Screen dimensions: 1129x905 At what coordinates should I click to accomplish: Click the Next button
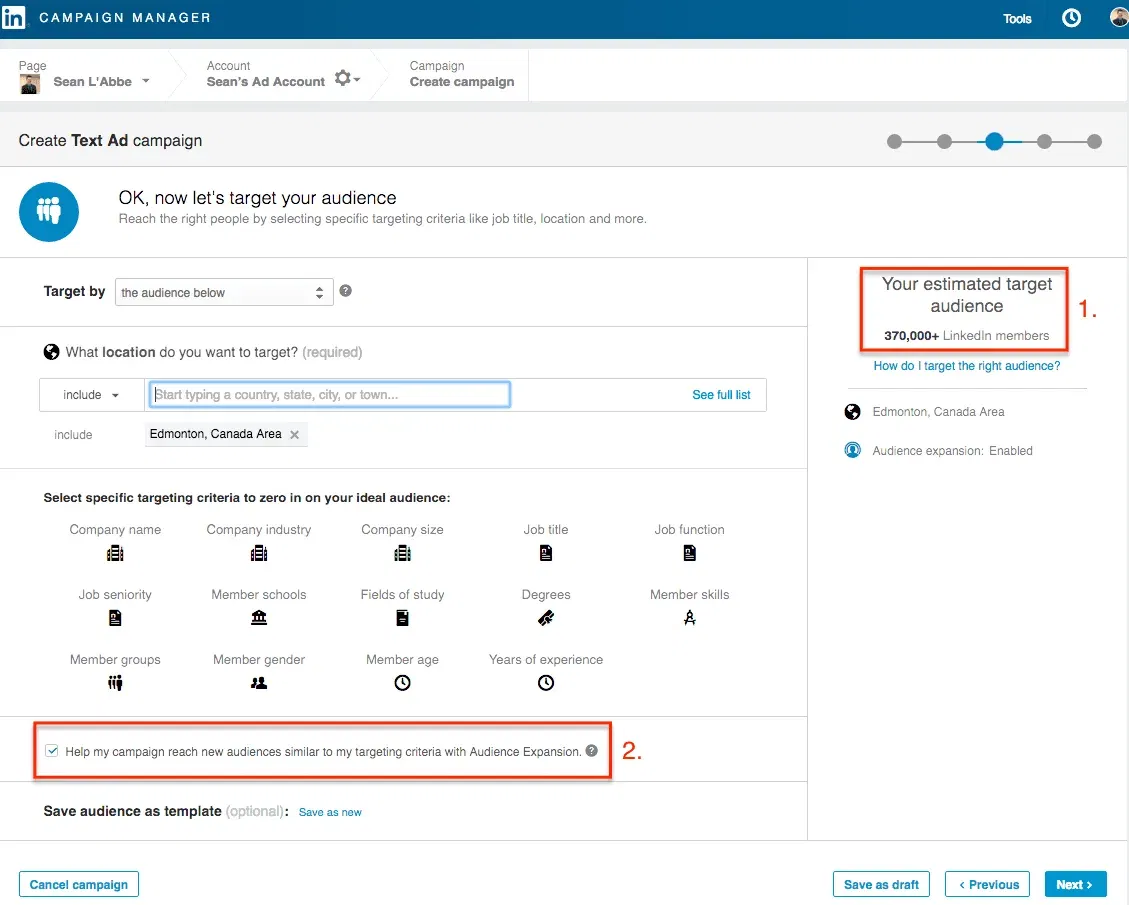(x=1075, y=884)
